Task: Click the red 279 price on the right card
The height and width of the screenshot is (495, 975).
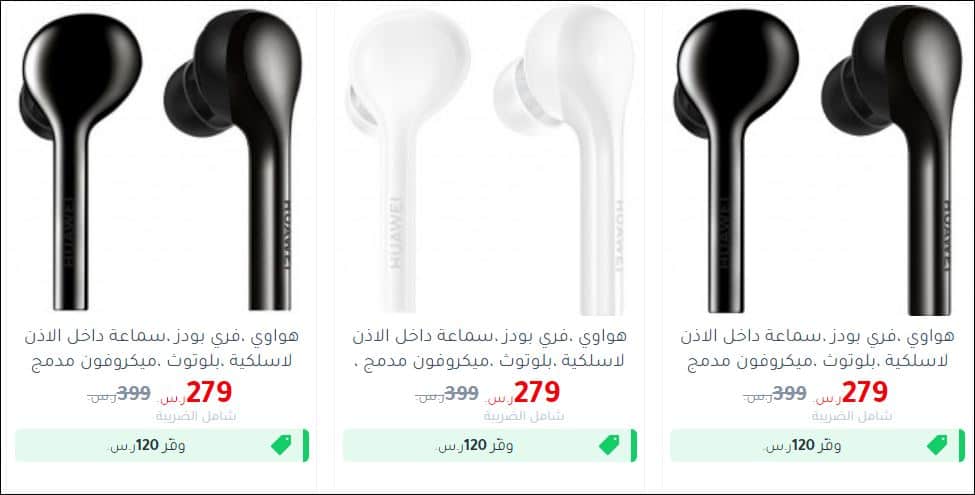Action: pyautogui.click(x=865, y=392)
